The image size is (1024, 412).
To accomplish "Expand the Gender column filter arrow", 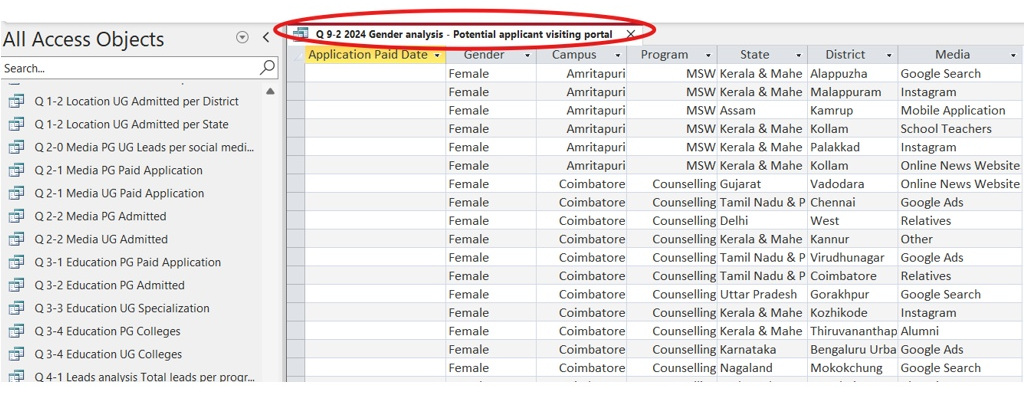I will tap(527, 56).
